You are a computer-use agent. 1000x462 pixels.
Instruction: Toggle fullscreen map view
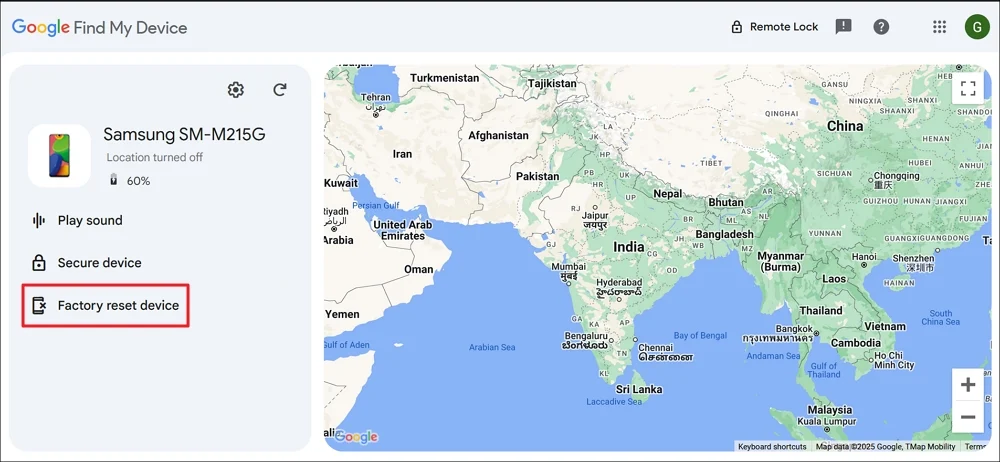(967, 88)
